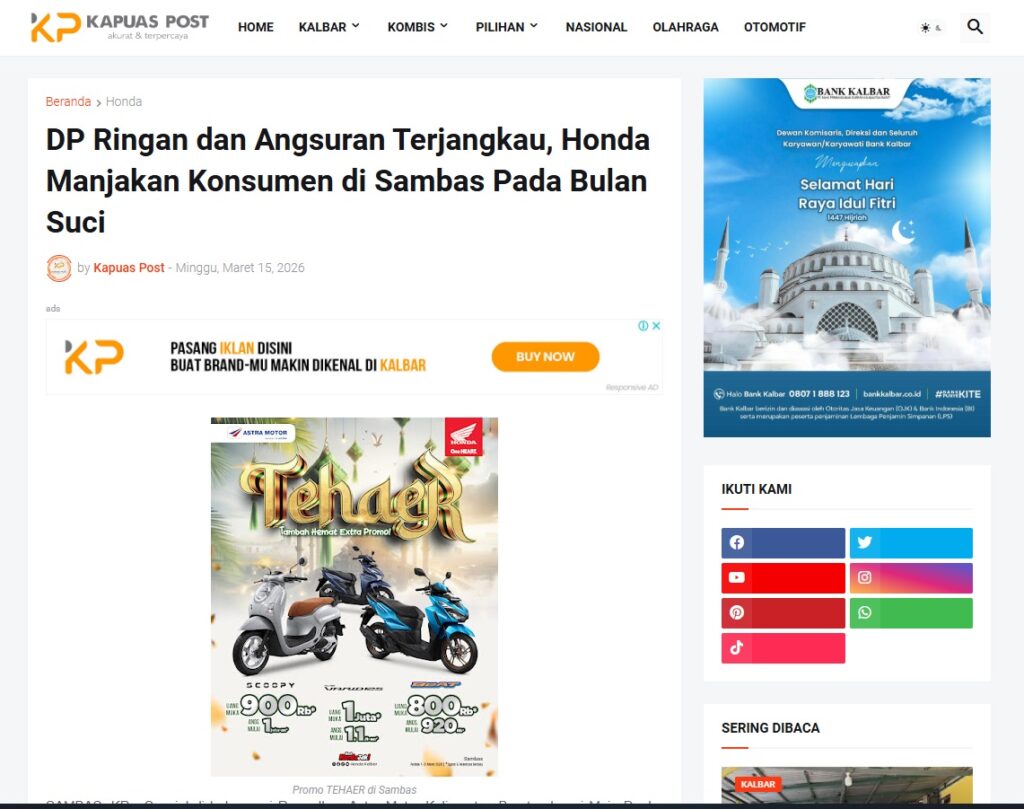Click the Bank Kalbar Idul Fitri banner
The height and width of the screenshot is (809, 1024).
pos(847,257)
